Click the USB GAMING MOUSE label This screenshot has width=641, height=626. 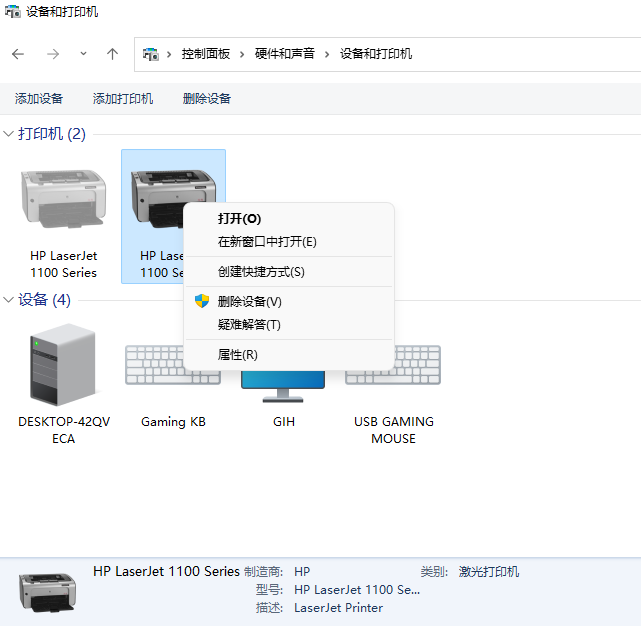[x=394, y=430]
